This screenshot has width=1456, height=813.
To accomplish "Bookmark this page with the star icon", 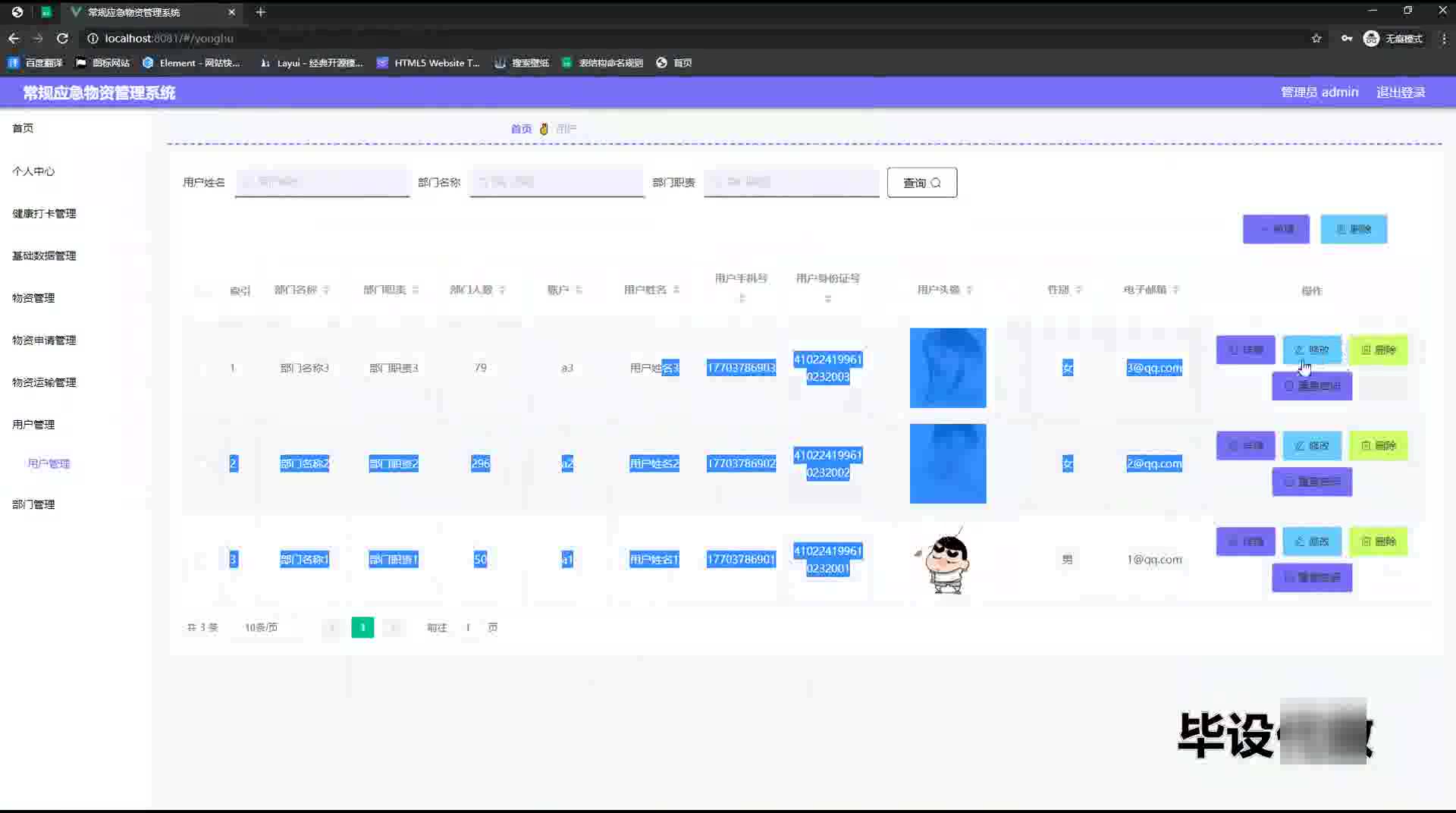I will [1316, 38].
